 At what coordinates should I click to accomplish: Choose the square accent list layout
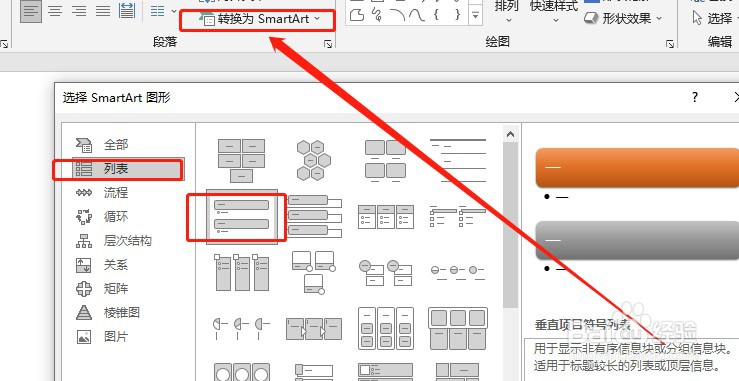(458, 216)
